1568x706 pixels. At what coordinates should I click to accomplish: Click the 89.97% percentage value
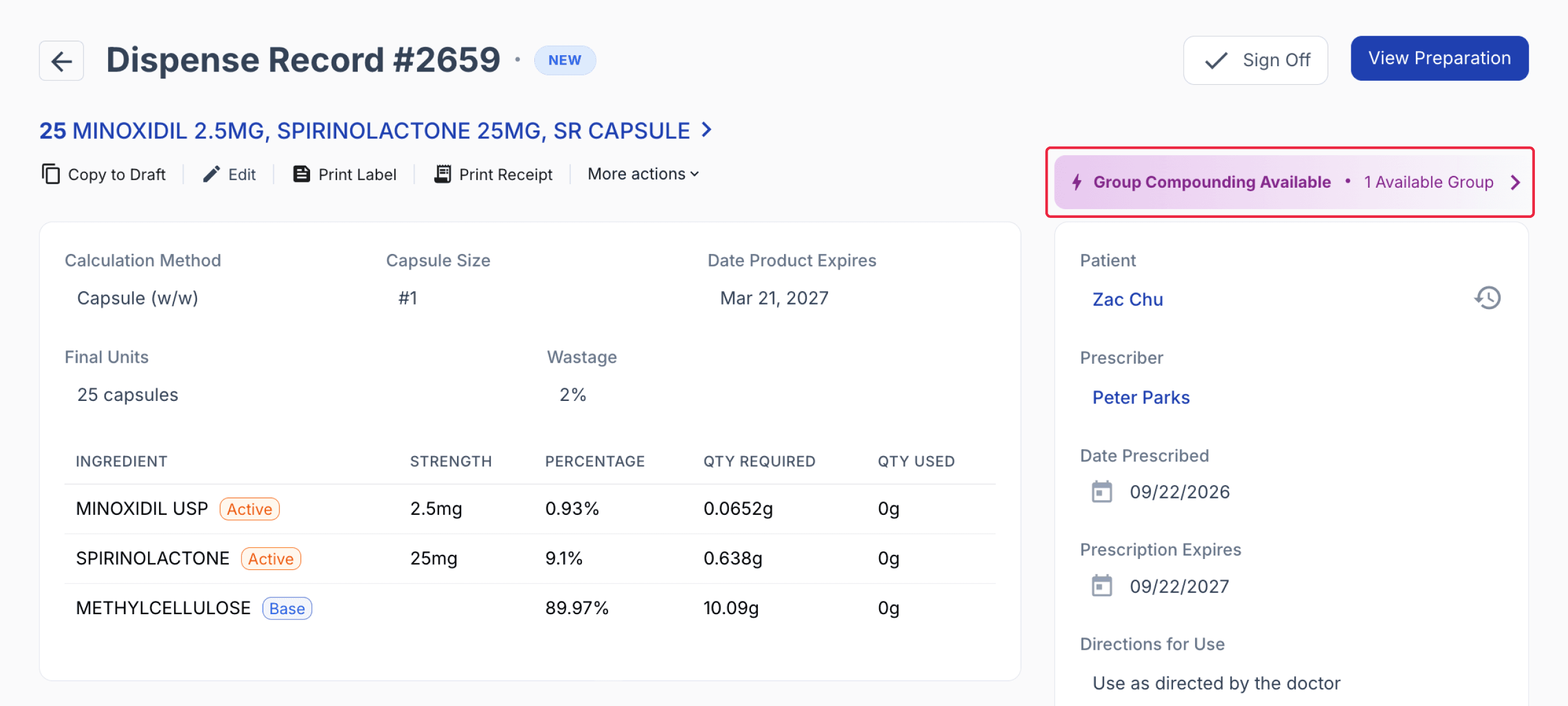coord(577,608)
